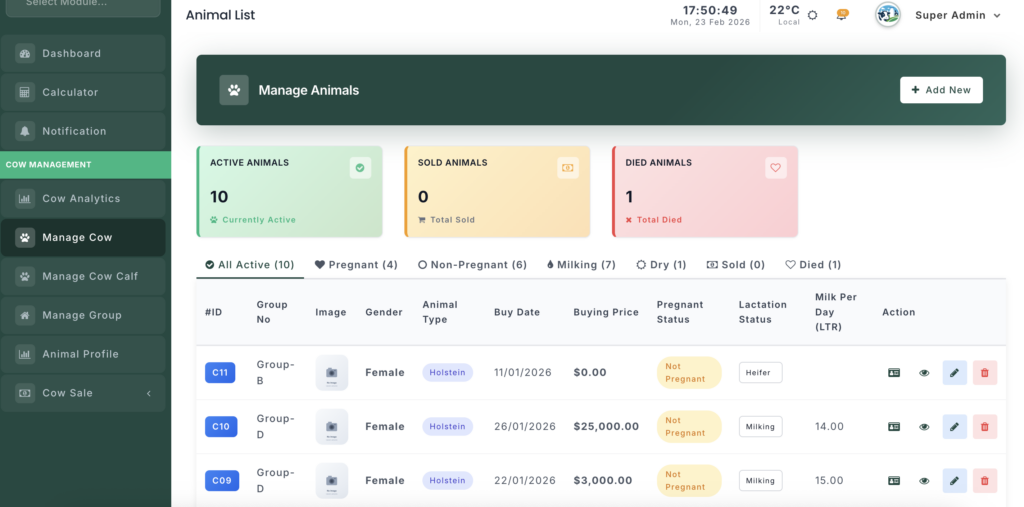Screen dimensions: 1024x507
Task: Switch to the Pregnant (4) tab
Action: tap(356, 265)
